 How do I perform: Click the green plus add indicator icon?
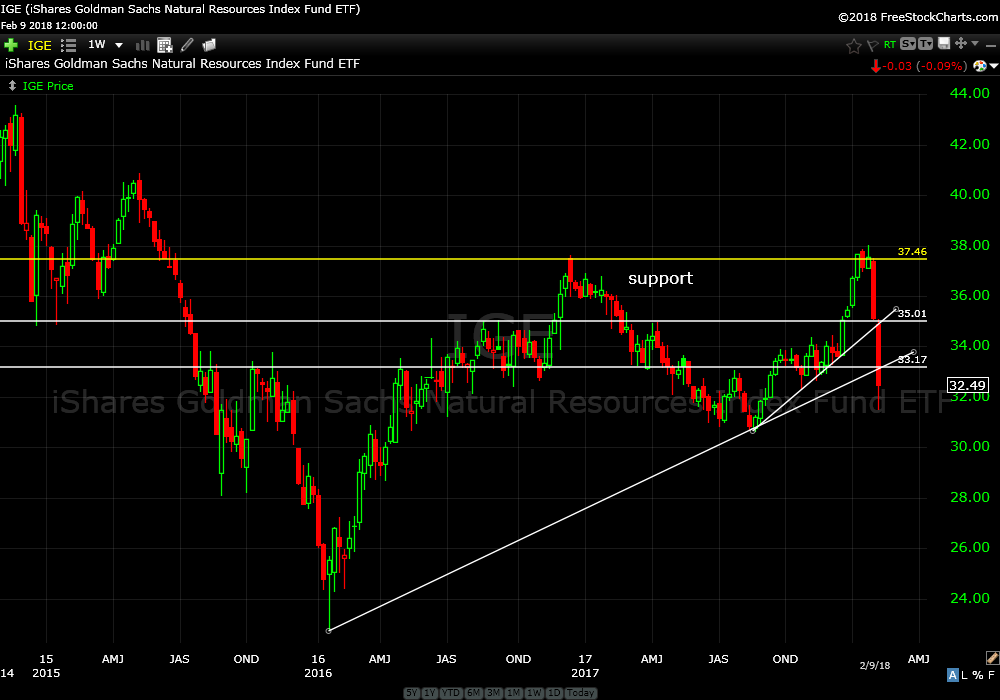click(x=11, y=45)
